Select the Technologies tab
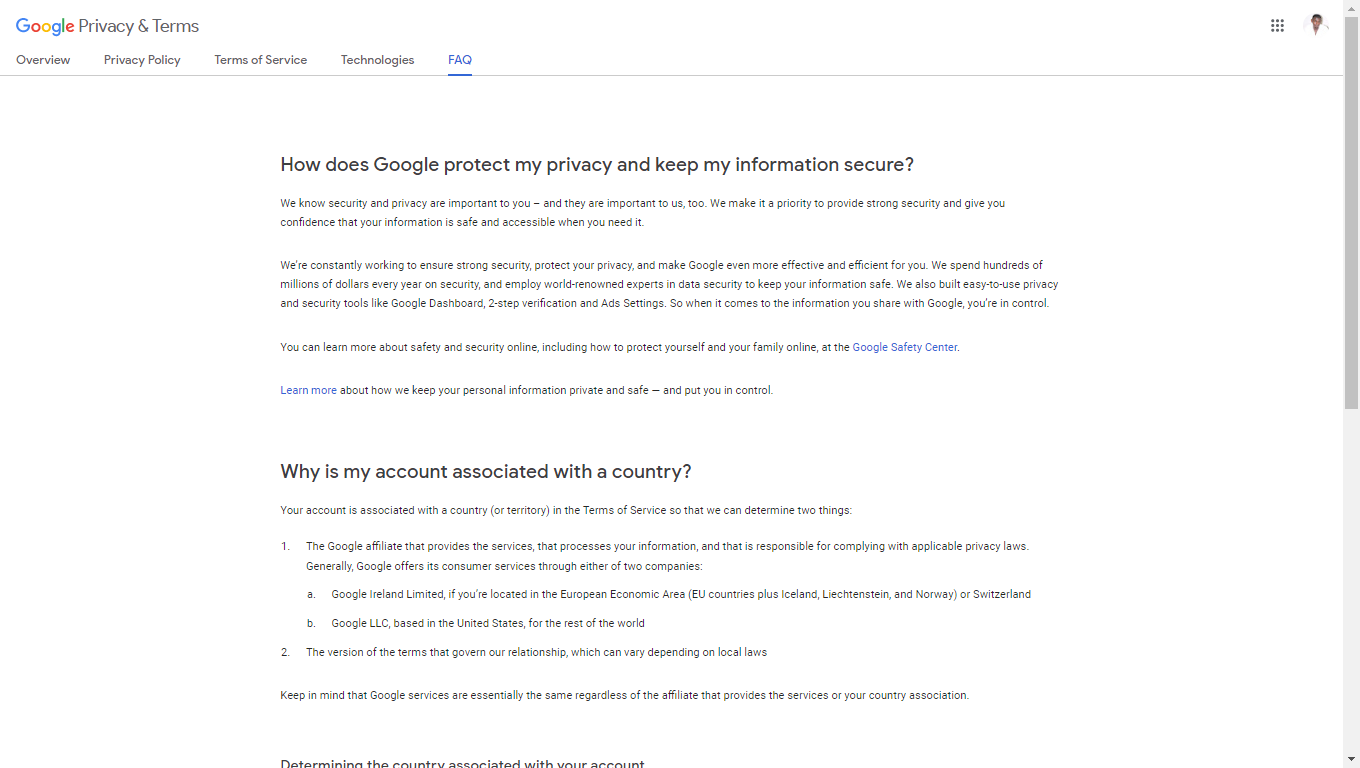 coord(377,60)
